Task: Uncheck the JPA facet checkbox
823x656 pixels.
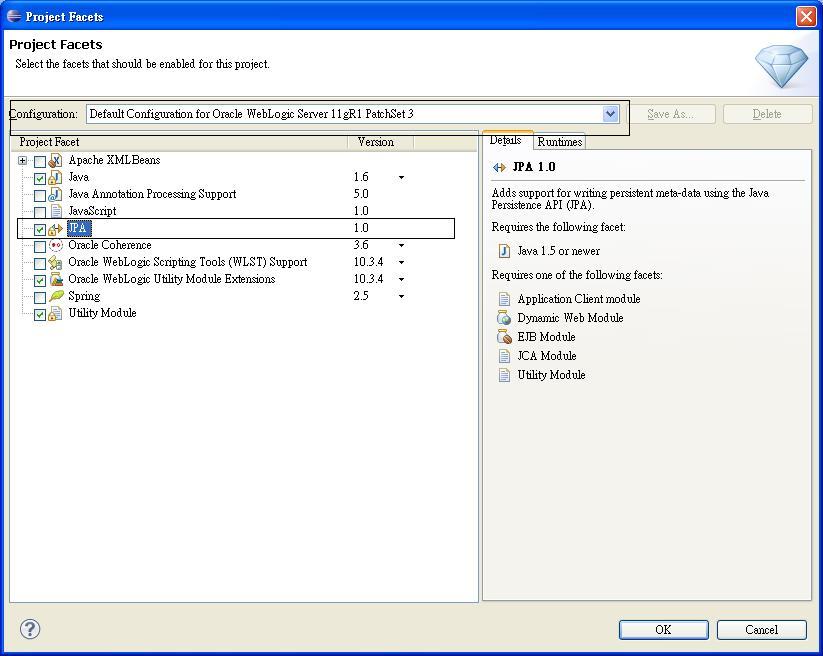Action: coord(40,229)
